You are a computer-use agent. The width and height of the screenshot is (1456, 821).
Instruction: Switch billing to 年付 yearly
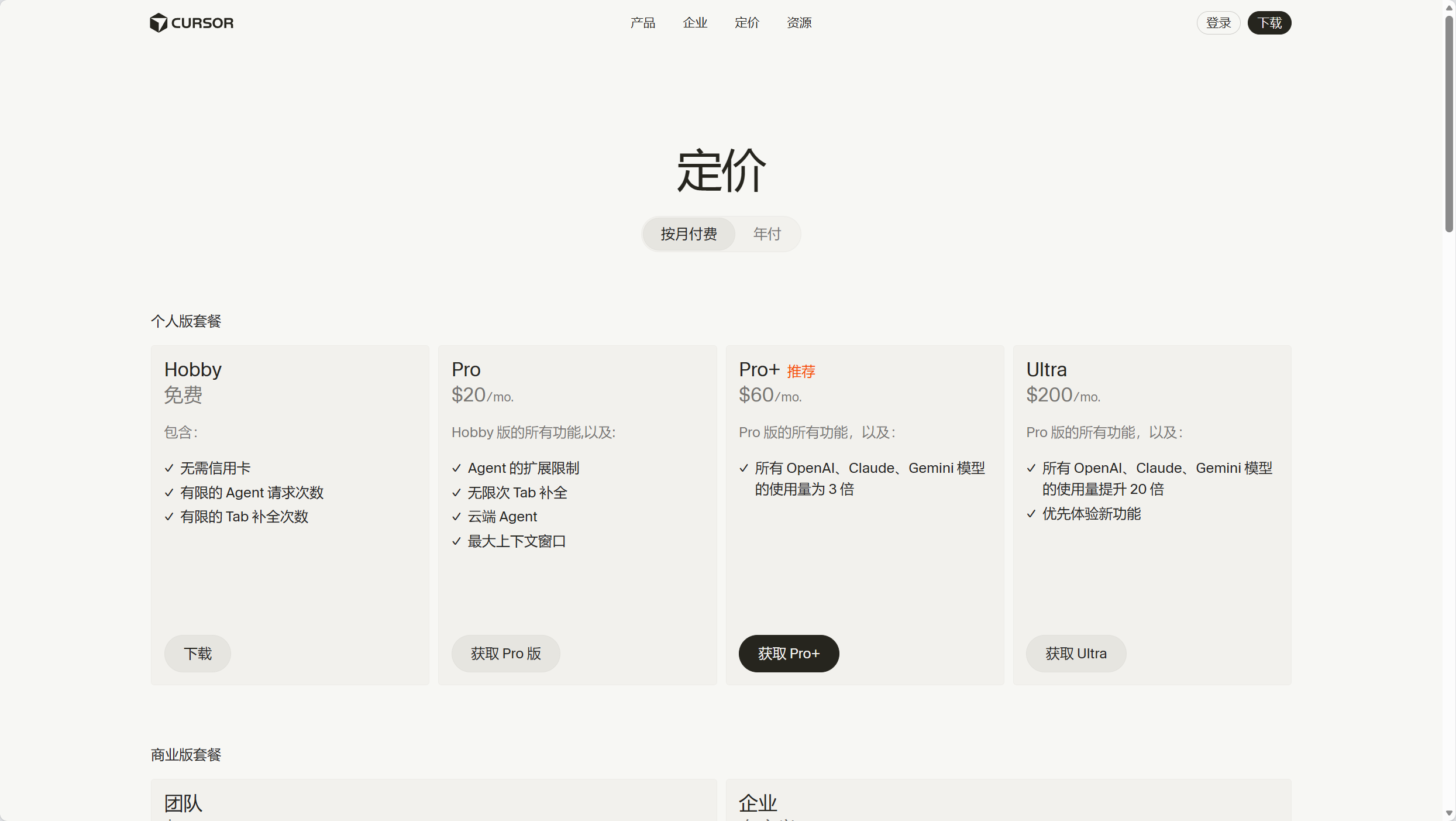(767, 234)
